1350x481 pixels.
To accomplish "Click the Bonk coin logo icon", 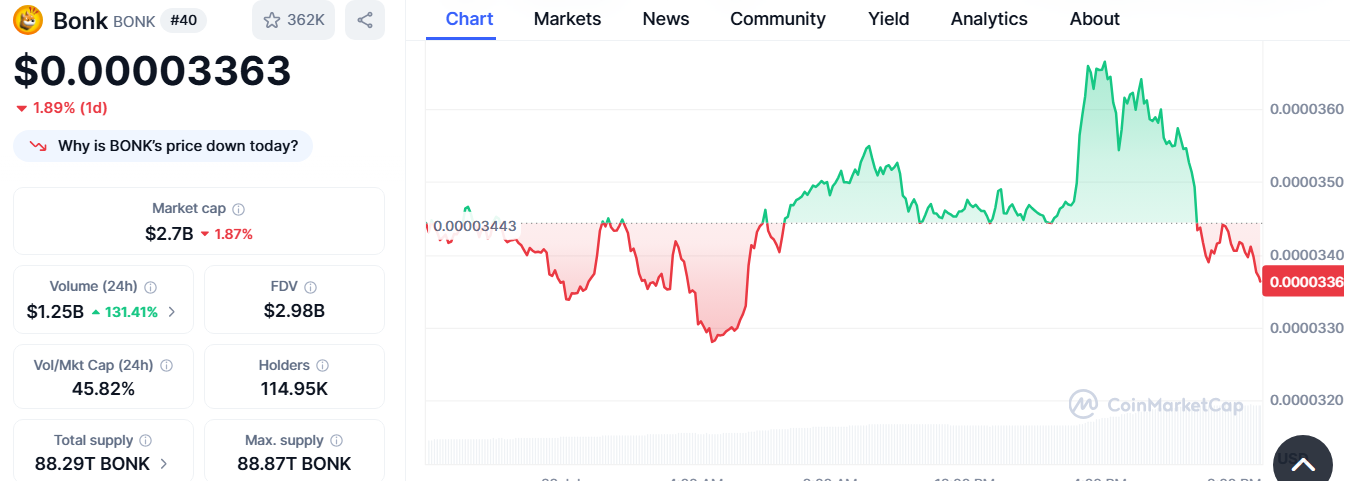I will [28, 20].
